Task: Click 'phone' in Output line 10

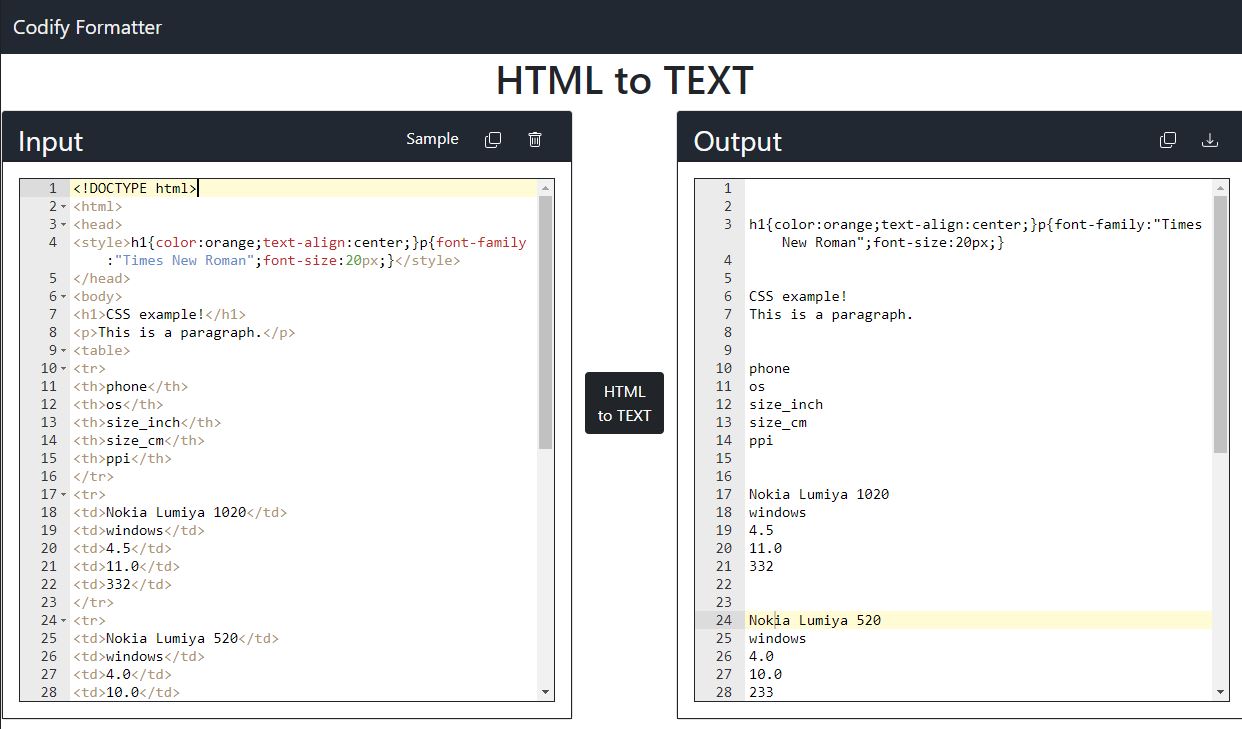Action: click(769, 368)
